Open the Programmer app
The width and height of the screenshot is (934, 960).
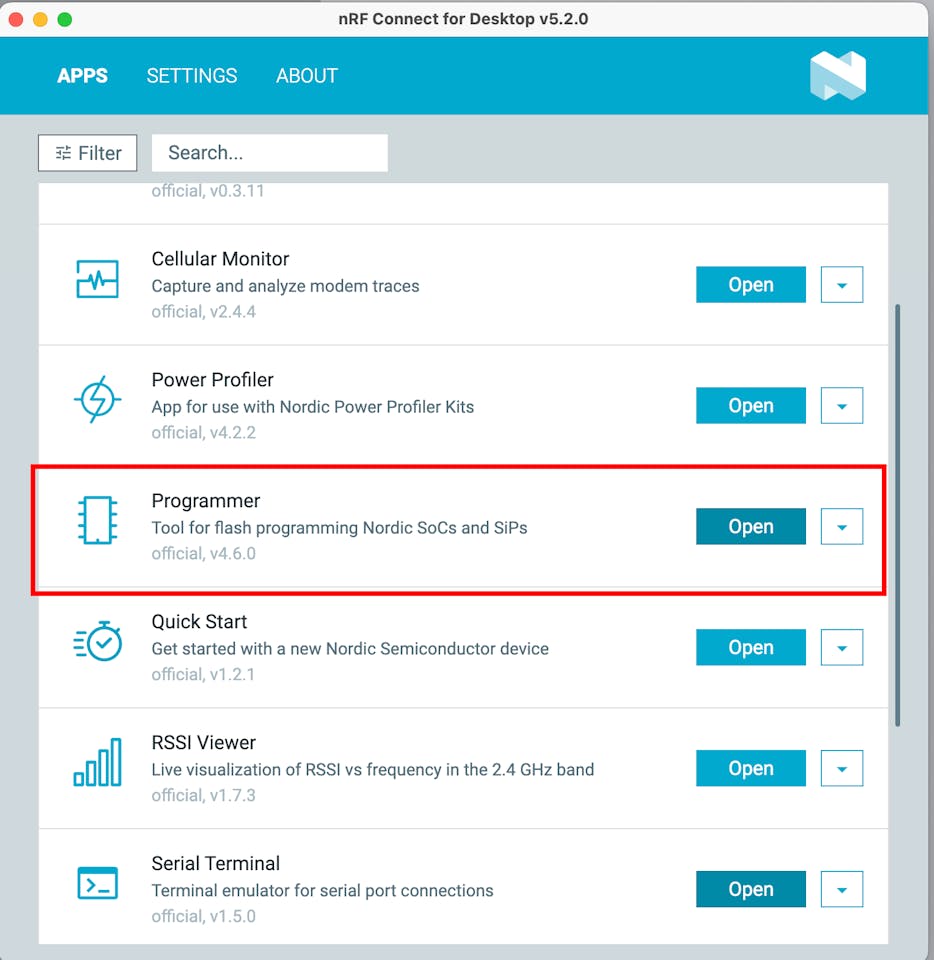pyautogui.click(x=751, y=527)
